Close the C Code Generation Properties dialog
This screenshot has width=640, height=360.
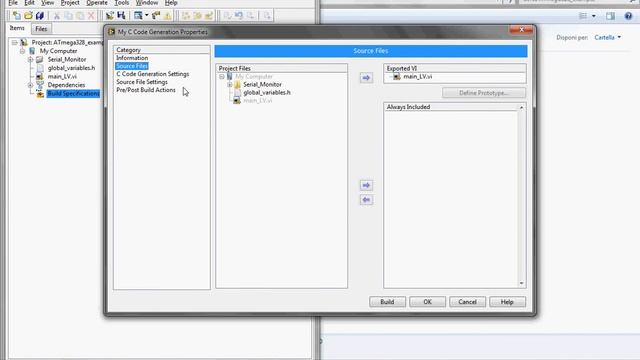pyautogui.click(x=521, y=30)
